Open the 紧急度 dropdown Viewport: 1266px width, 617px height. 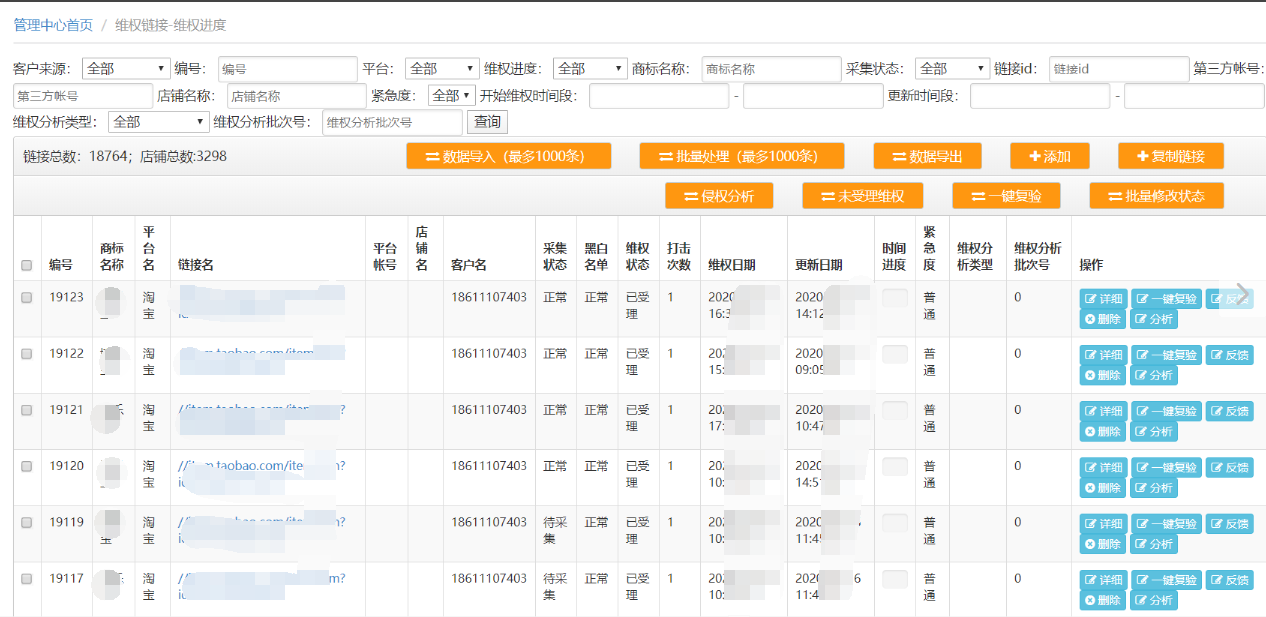451,96
